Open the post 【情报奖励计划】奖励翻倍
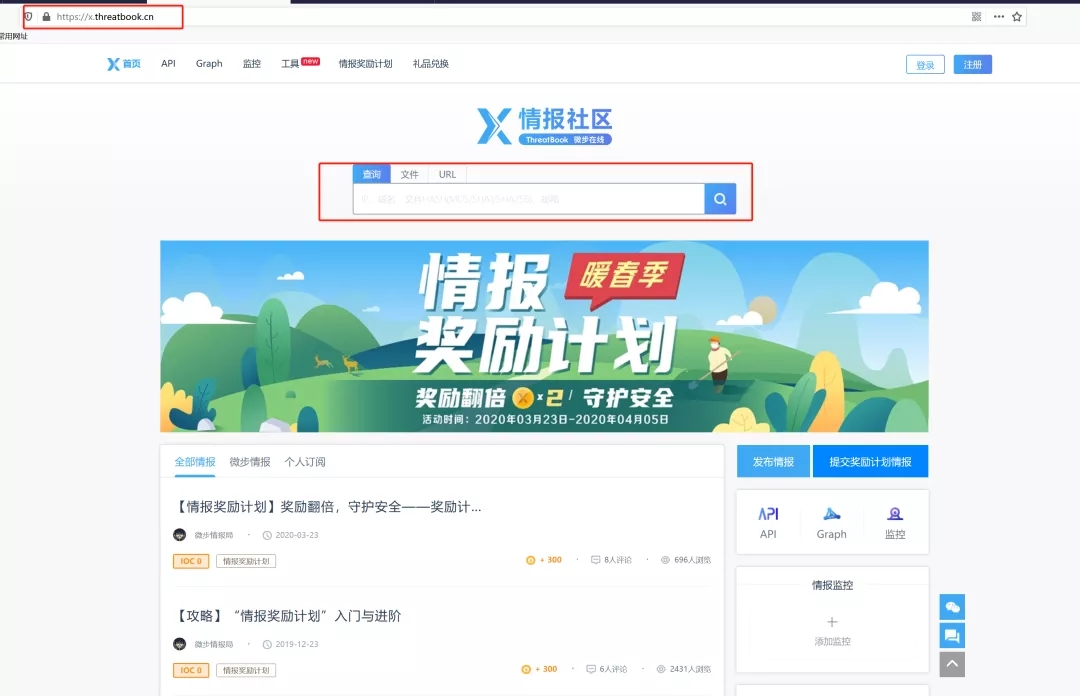The height and width of the screenshot is (696, 1080). click(328, 507)
